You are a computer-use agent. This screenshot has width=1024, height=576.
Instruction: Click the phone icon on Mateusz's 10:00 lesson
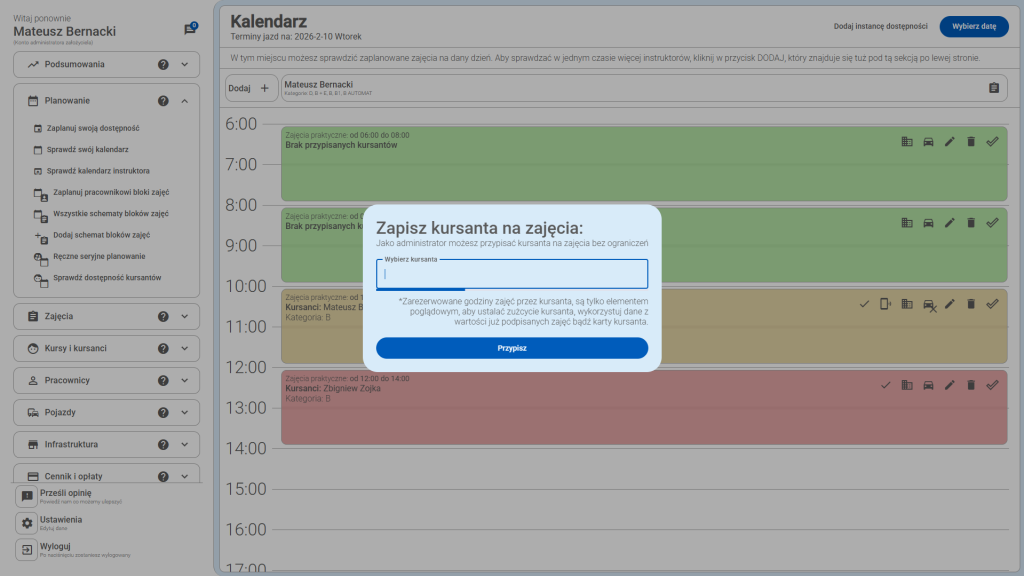[884, 304]
